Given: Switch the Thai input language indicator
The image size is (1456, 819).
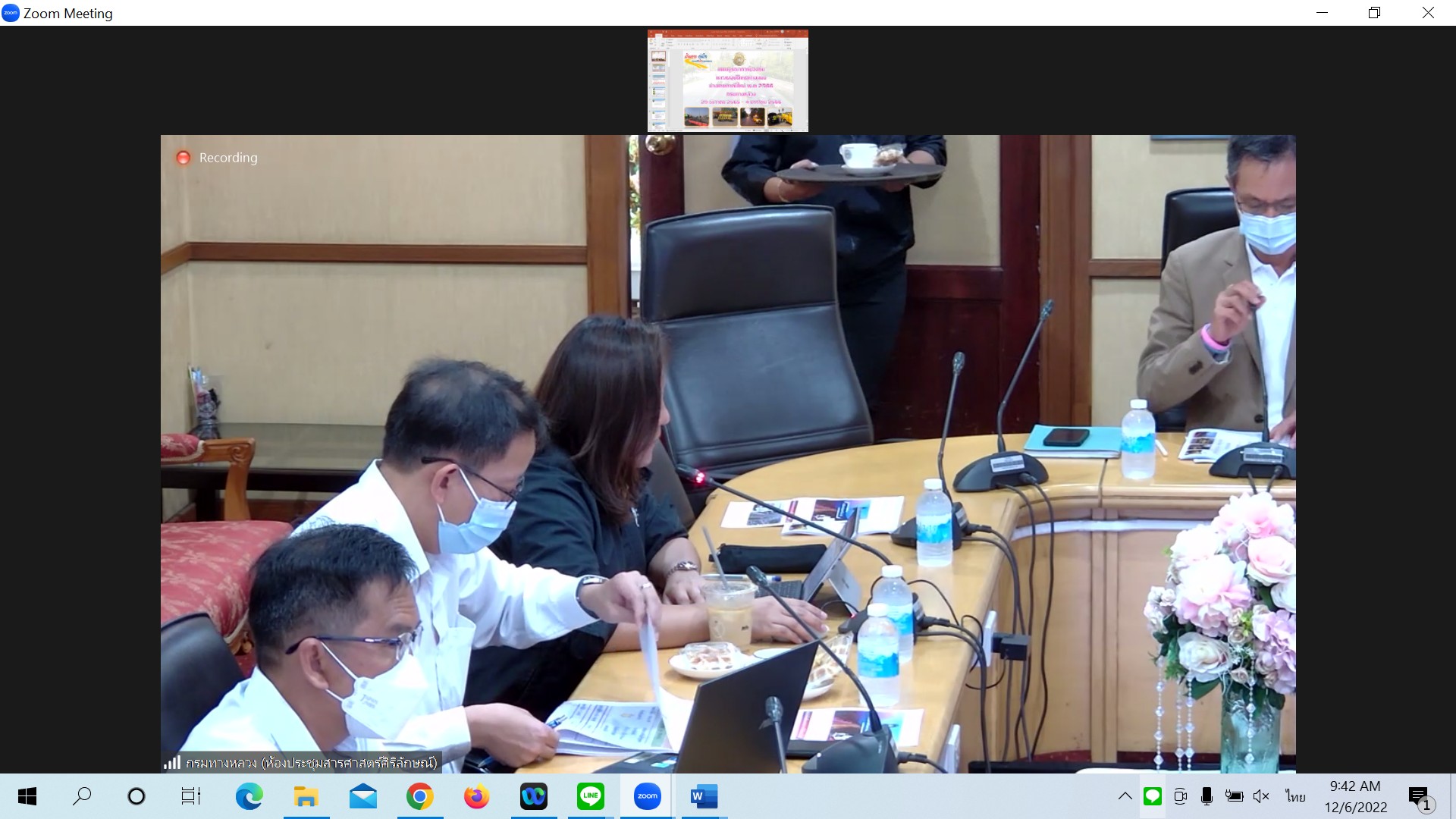Looking at the screenshot, I should coord(1295,796).
